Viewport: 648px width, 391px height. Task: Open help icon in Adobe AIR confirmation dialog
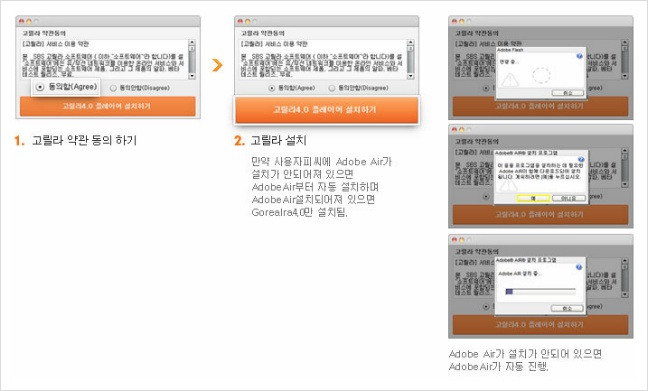(581, 160)
